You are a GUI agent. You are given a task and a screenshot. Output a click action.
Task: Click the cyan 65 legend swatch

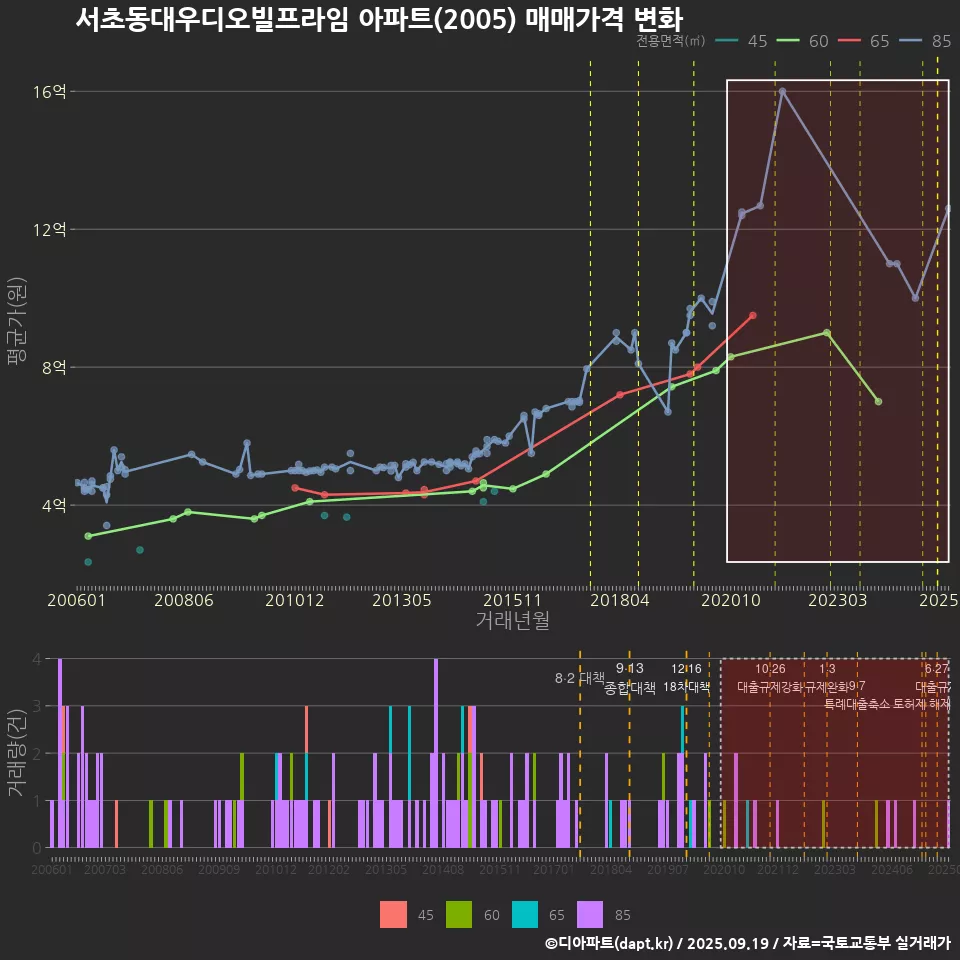tap(525, 914)
